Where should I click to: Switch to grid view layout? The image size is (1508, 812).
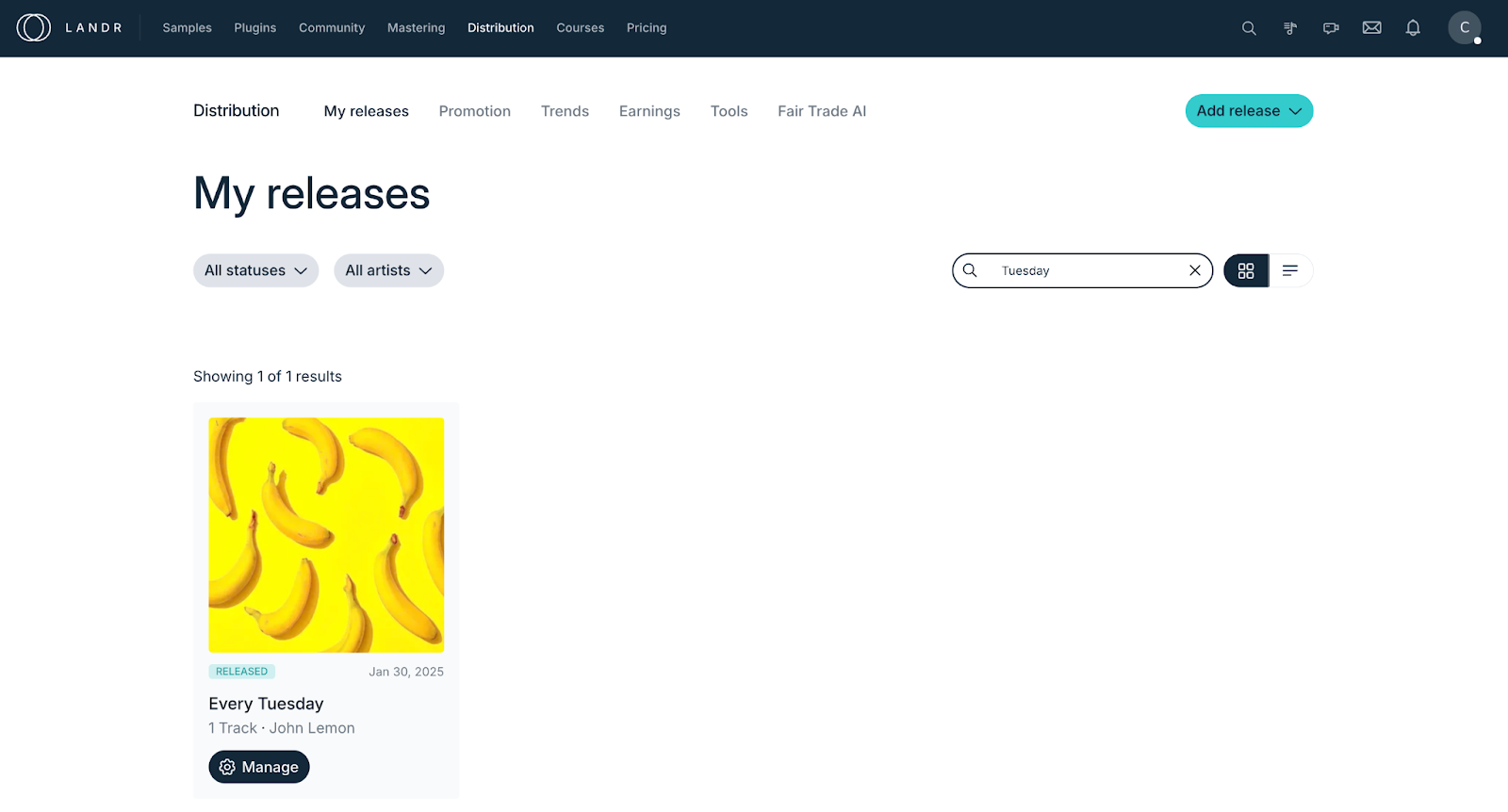(1246, 270)
